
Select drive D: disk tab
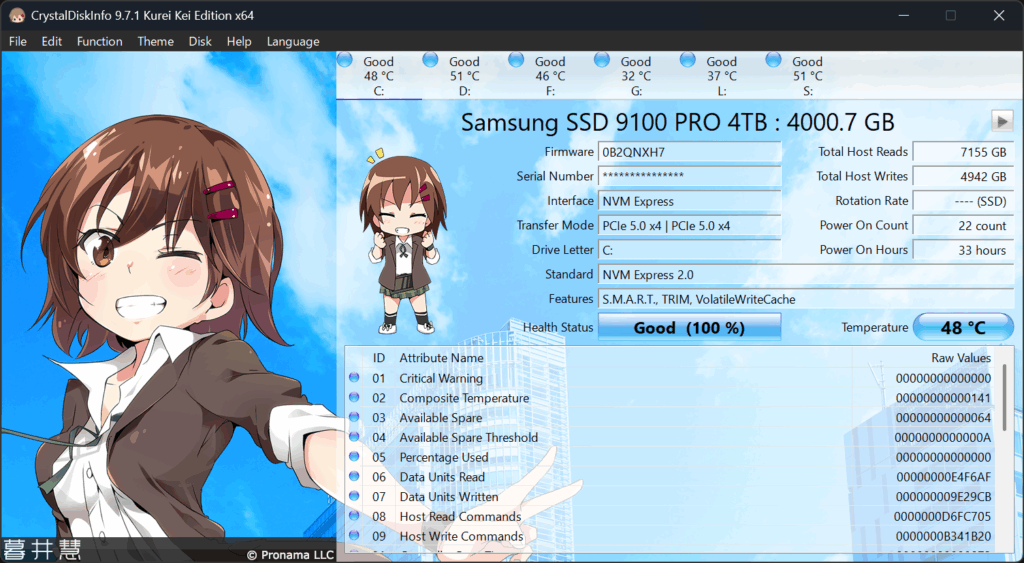coord(464,76)
